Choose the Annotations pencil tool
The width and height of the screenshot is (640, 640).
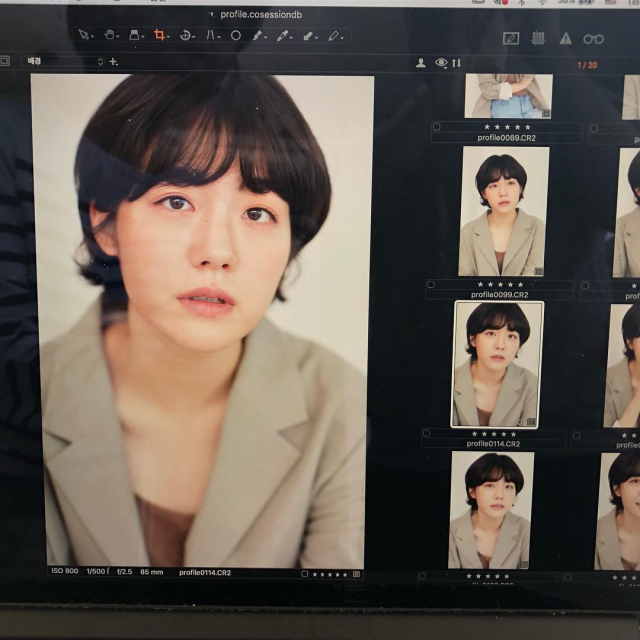[335, 36]
